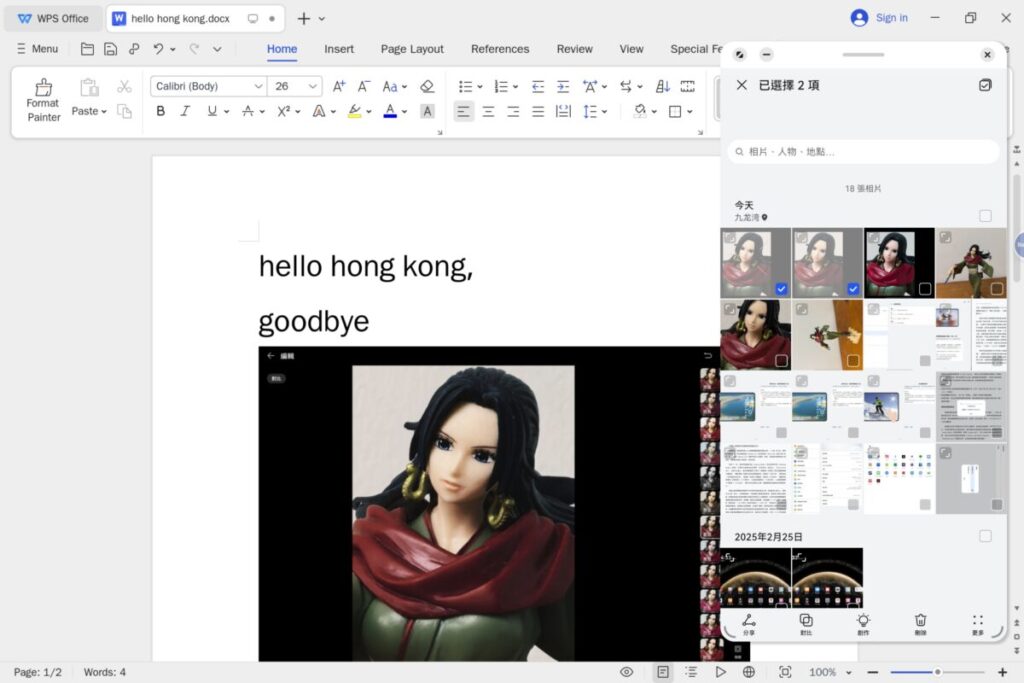Viewport: 1024px width, 683px height.
Task: Click the trash delete icon in photo panel
Action: (x=920, y=624)
